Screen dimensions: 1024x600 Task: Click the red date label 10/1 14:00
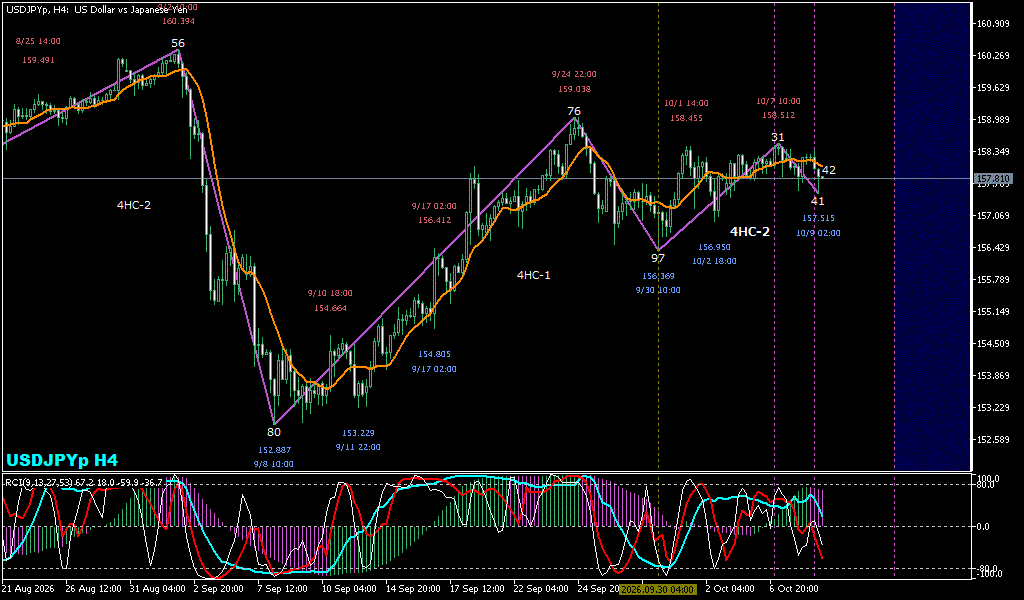686,103
